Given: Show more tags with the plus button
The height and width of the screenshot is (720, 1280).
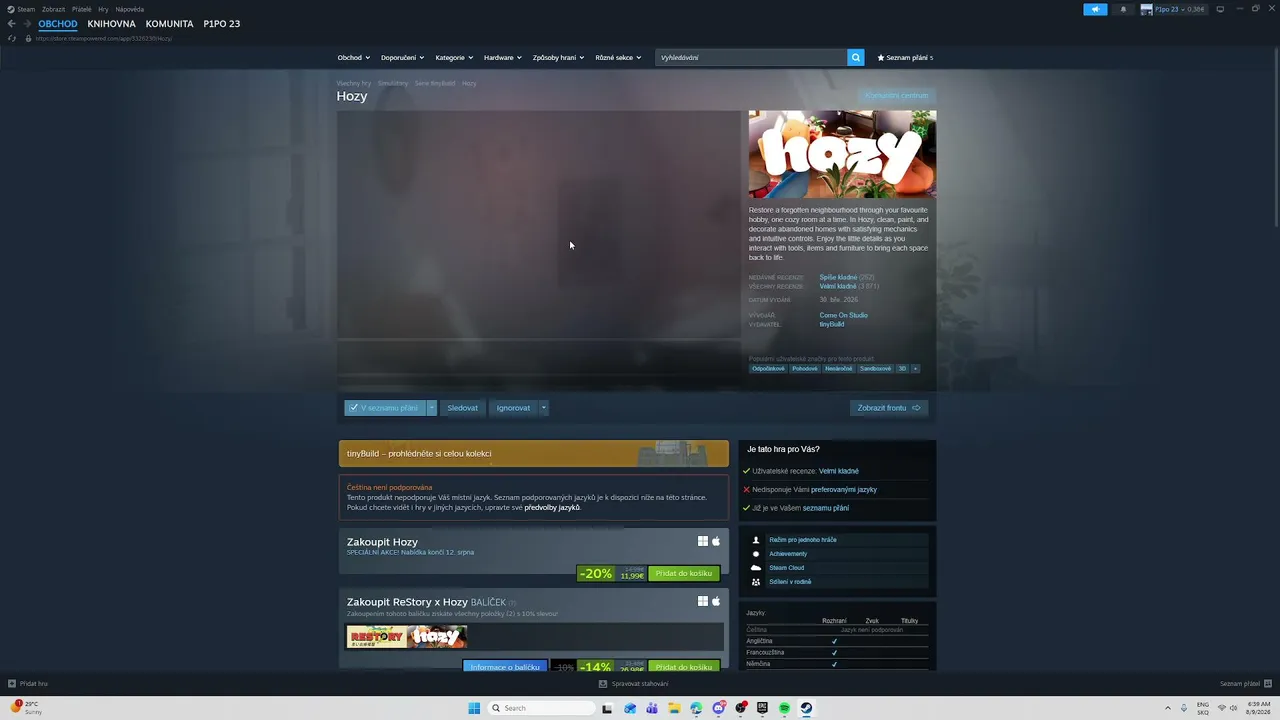Looking at the screenshot, I should [x=915, y=369].
